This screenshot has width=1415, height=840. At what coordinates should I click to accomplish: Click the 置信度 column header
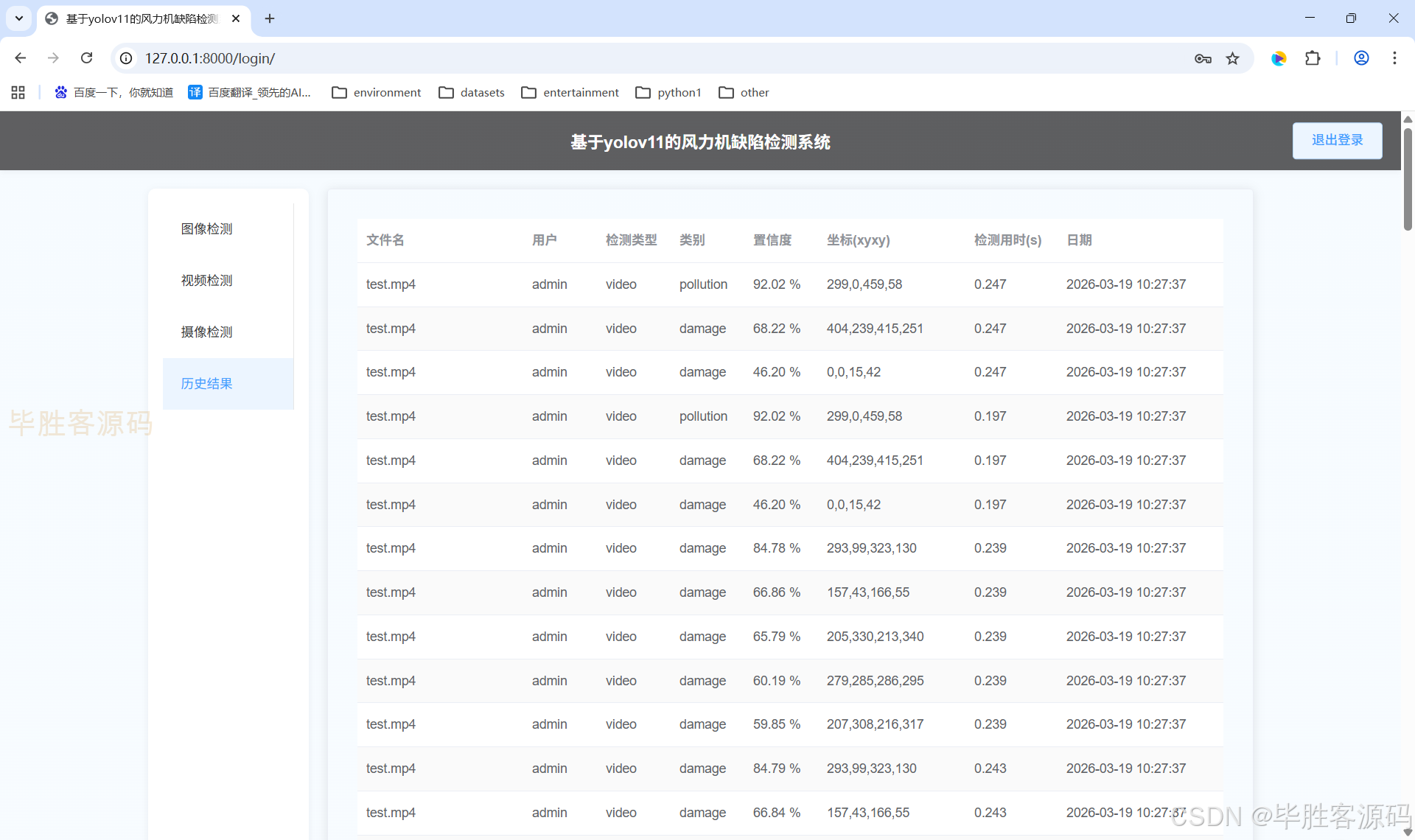[x=772, y=240]
